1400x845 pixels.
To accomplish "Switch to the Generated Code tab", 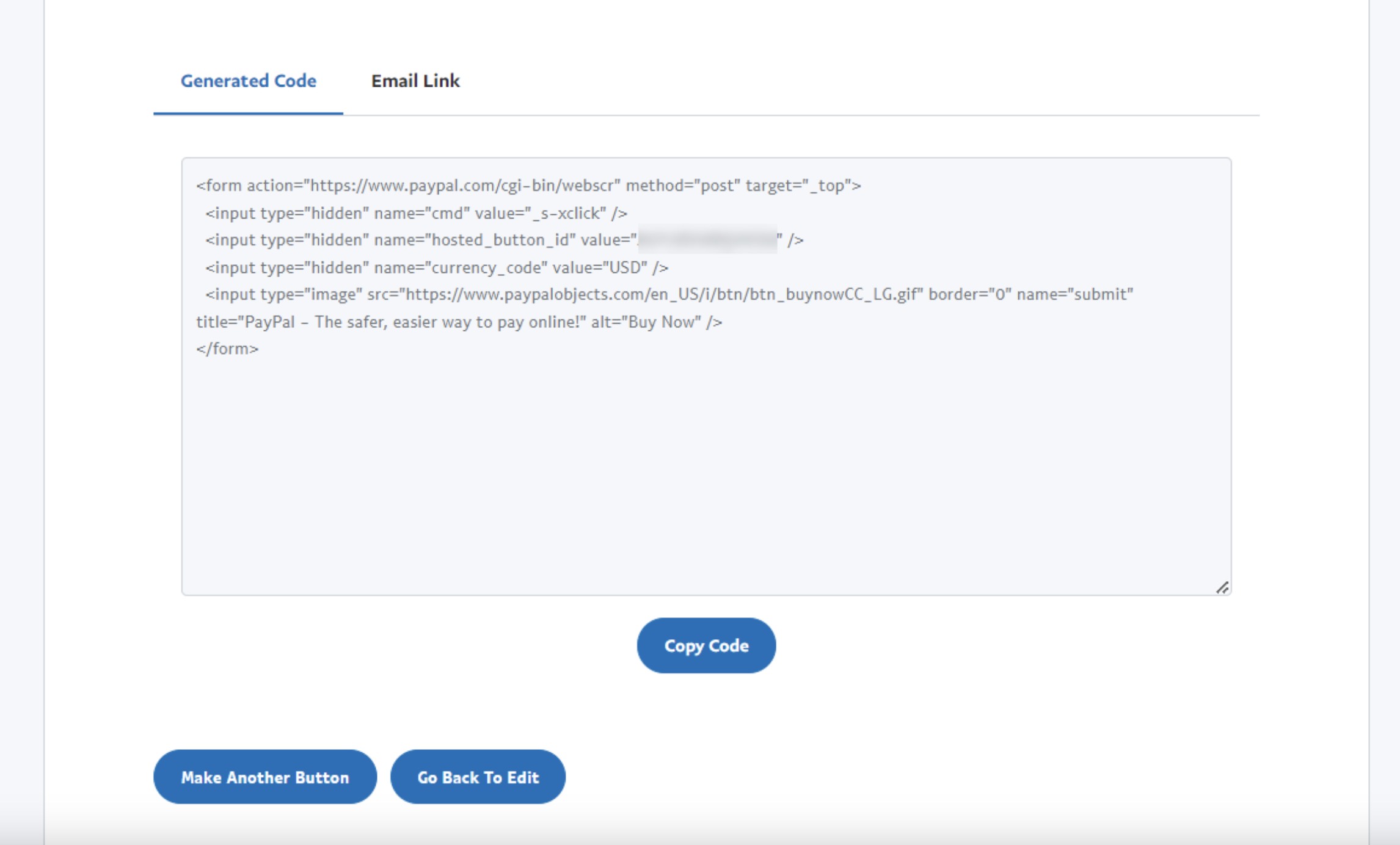I will 248,81.
